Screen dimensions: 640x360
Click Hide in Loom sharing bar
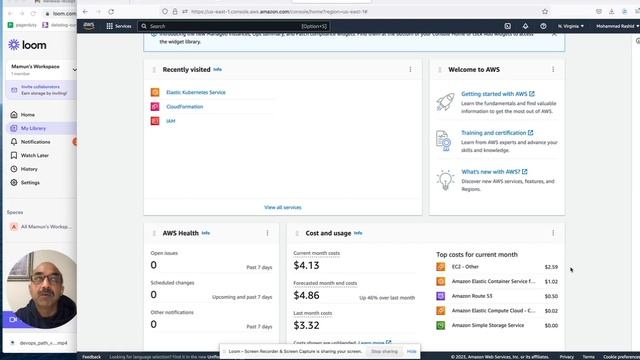tap(411, 351)
